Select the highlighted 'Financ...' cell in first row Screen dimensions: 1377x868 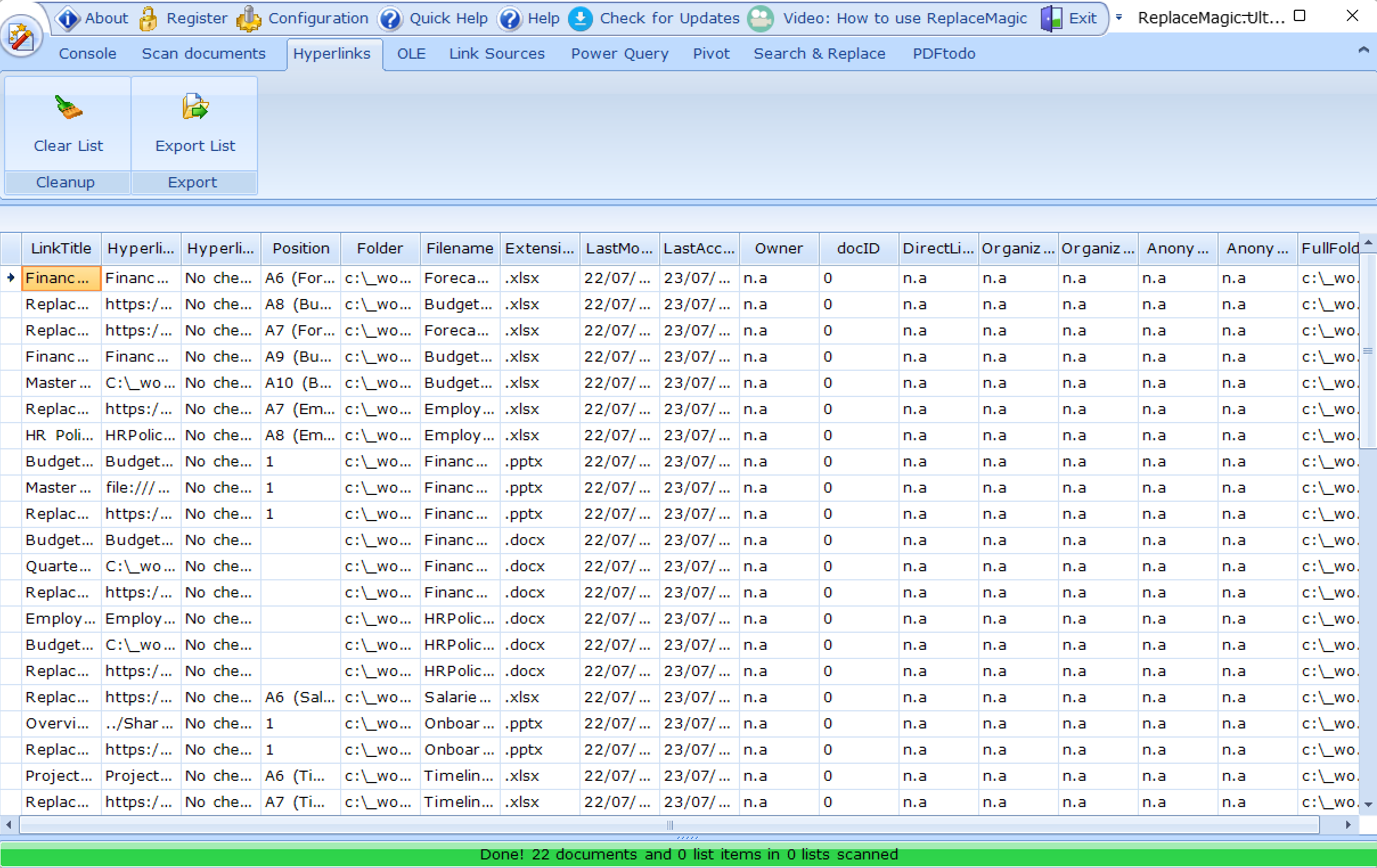click(62, 279)
